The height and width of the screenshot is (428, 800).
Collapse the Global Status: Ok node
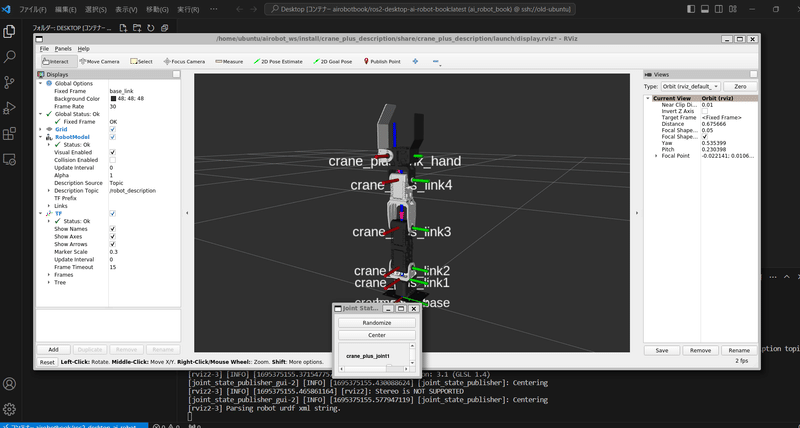pyautogui.click(x=41, y=114)
